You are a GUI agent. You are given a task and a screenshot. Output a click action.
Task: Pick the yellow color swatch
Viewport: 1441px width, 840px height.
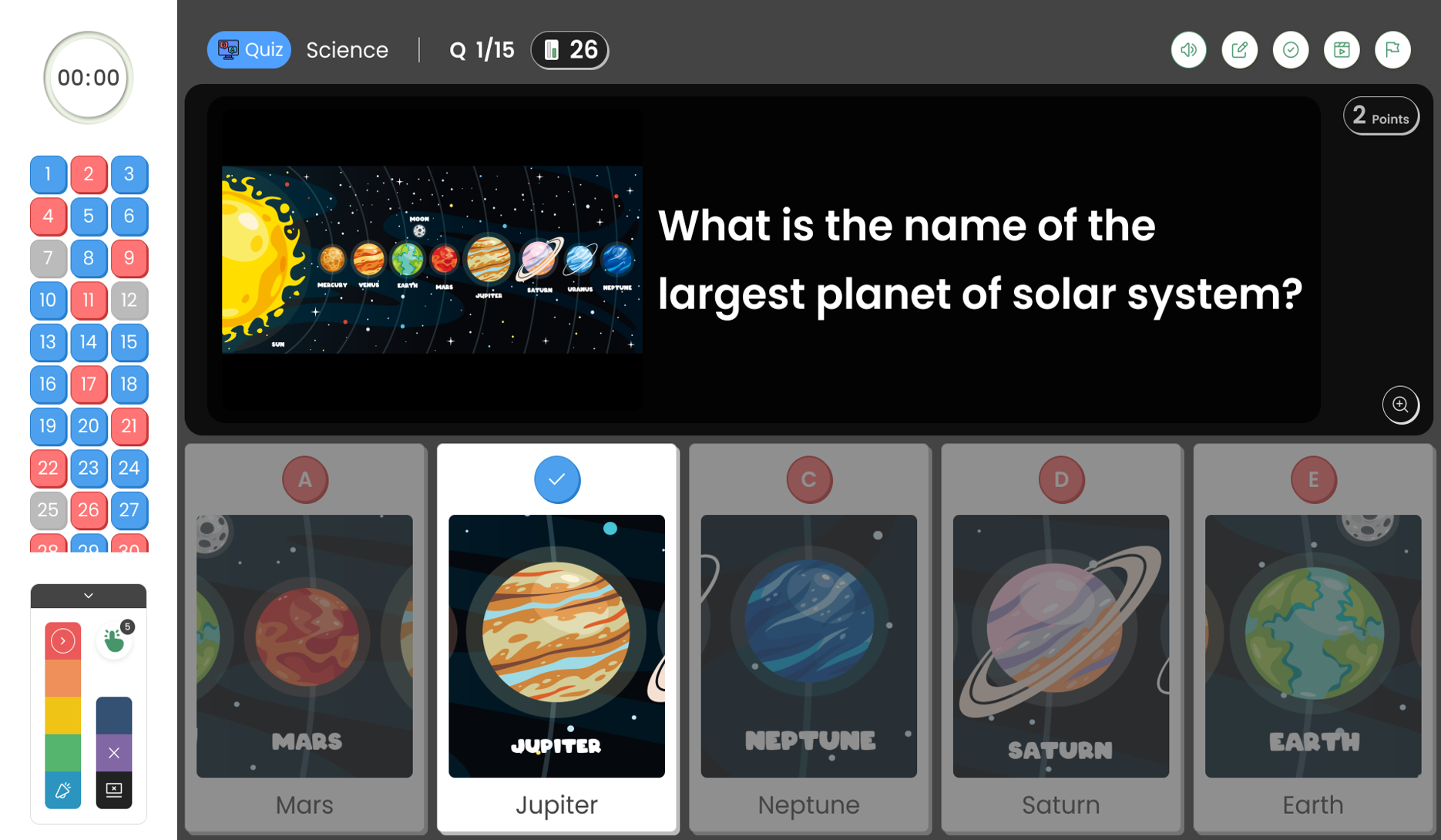[62, 715]
